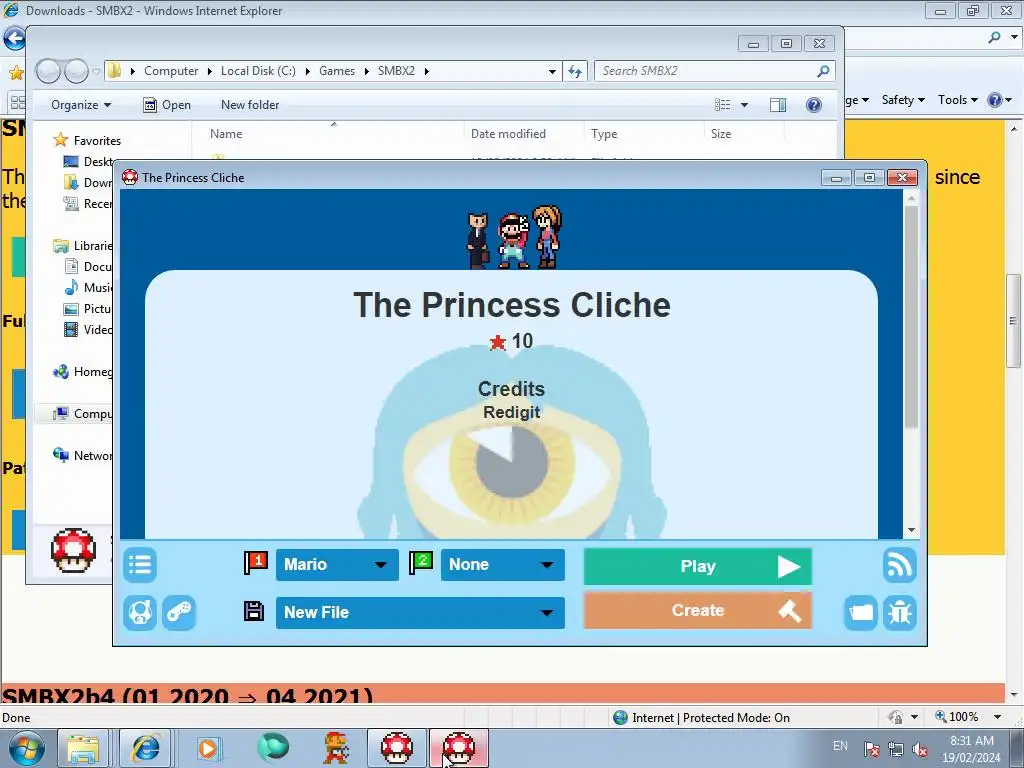Image resolution: width=1024 pixels, height=768 pixels.
Task: Open the folder icon in launcher
Action: (x=861, y=613)
